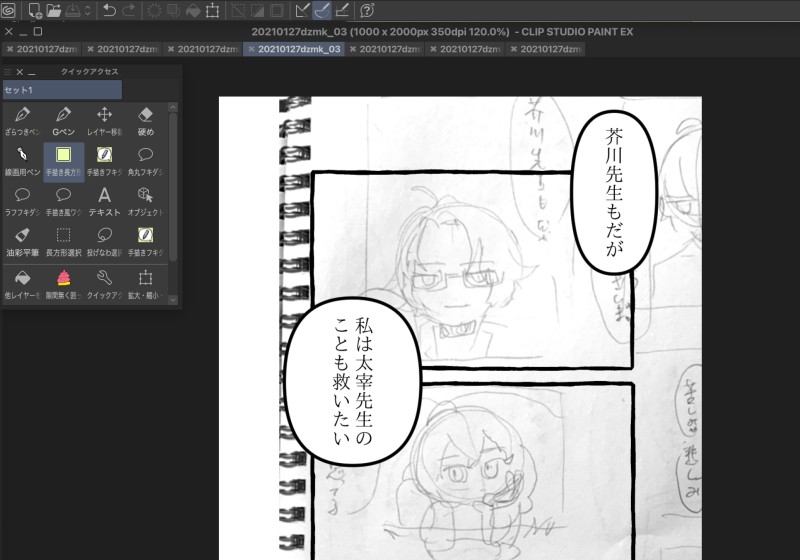Select the Gペン tool
Image resolution: width=800 pixels, height=560 pixels.
click(63, 121)
